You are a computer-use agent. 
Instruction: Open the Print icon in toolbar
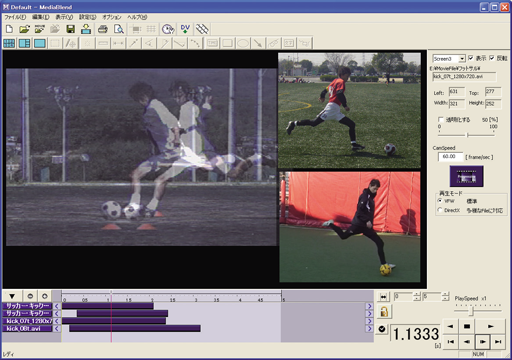[103, 29]
